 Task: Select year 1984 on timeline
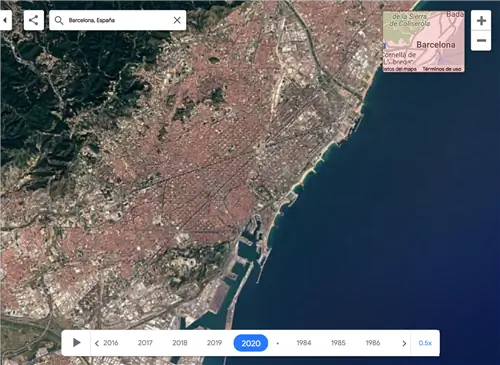[304, 343]
